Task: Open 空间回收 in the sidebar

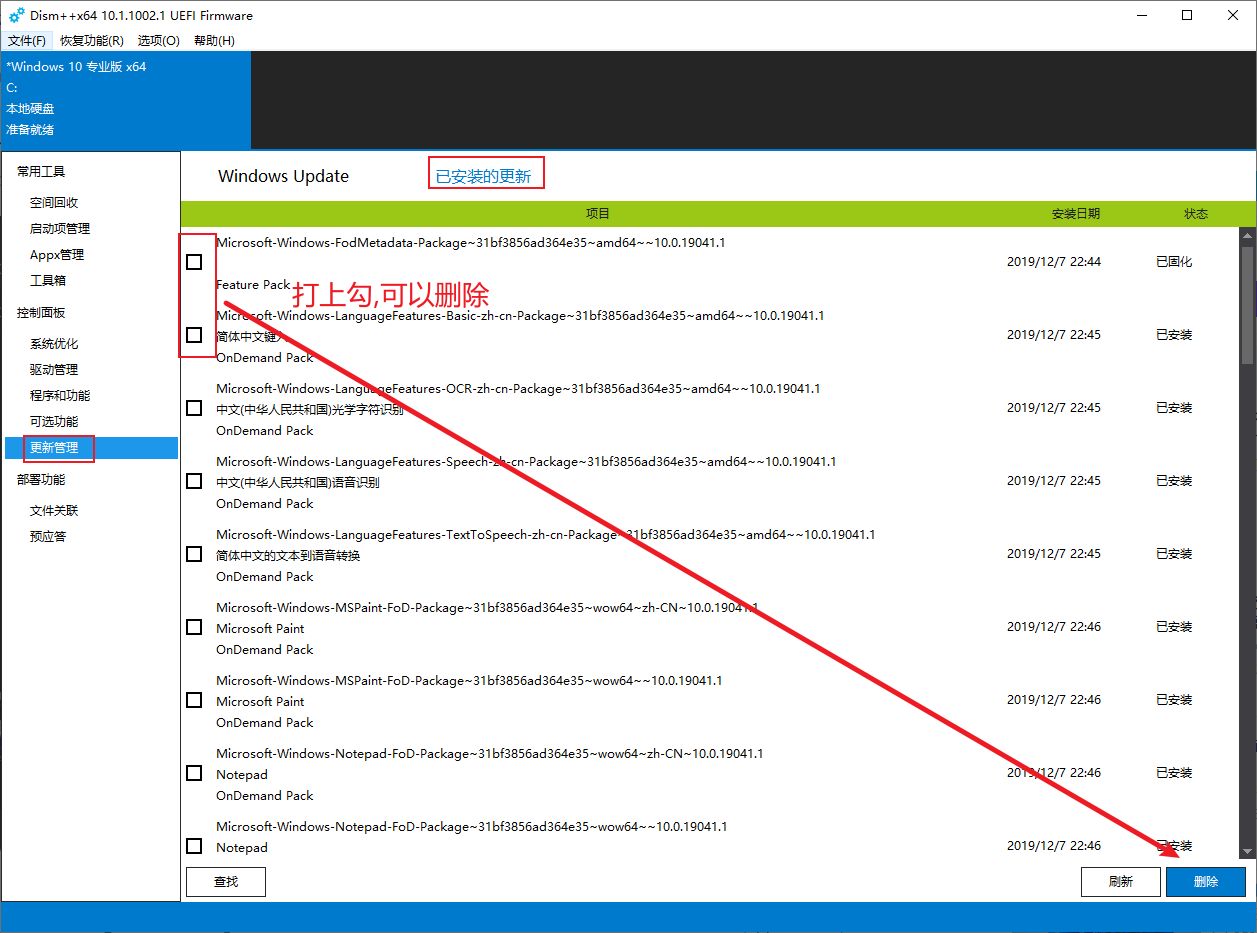Action: (54, 202)
